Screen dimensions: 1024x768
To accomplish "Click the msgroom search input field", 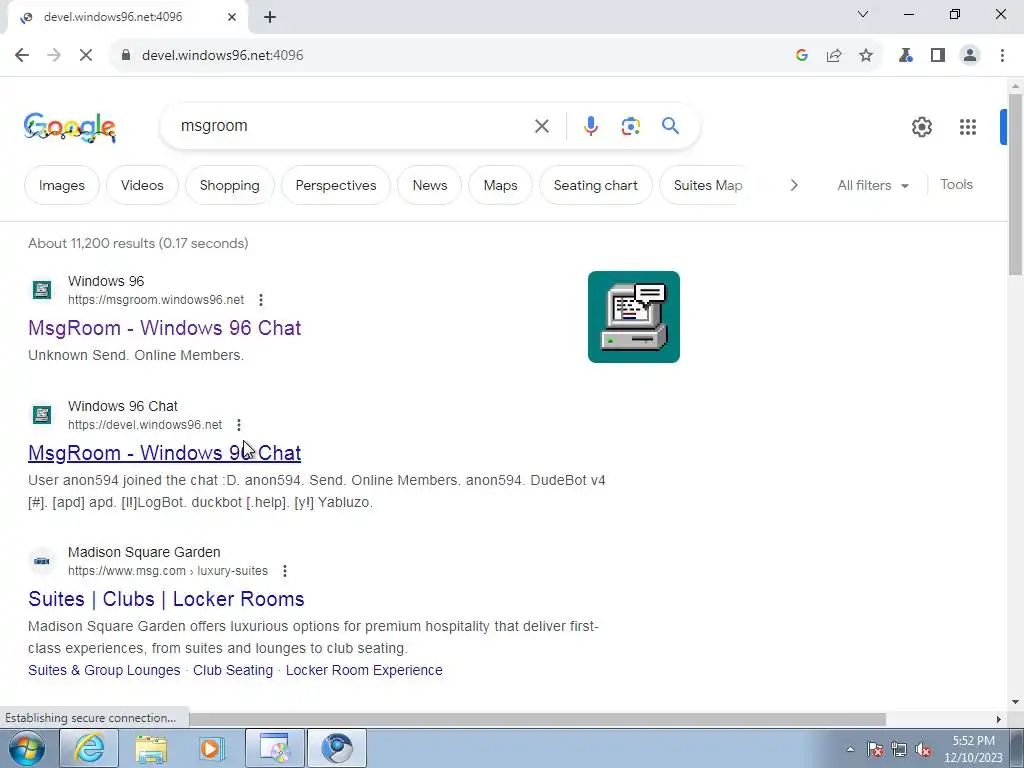I will point(353,126).
